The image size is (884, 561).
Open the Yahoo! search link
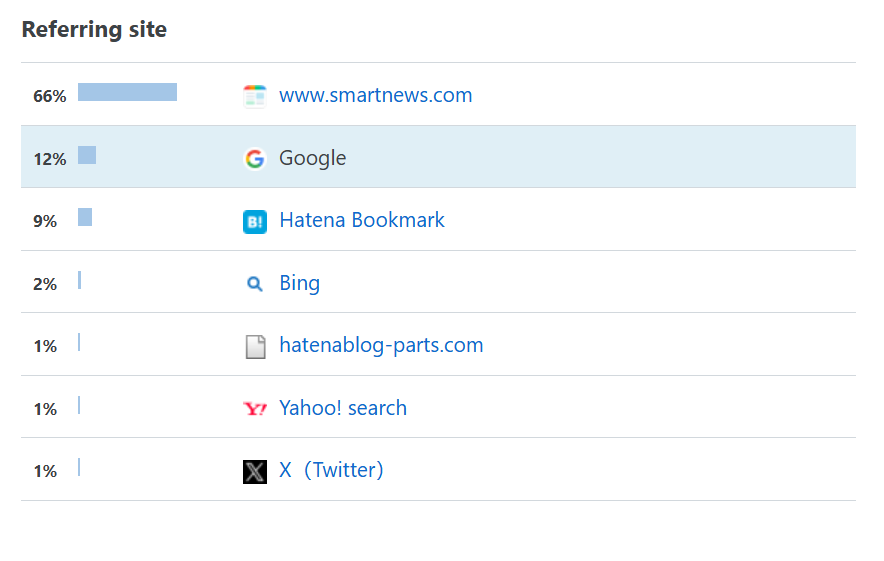coord(343,408)
